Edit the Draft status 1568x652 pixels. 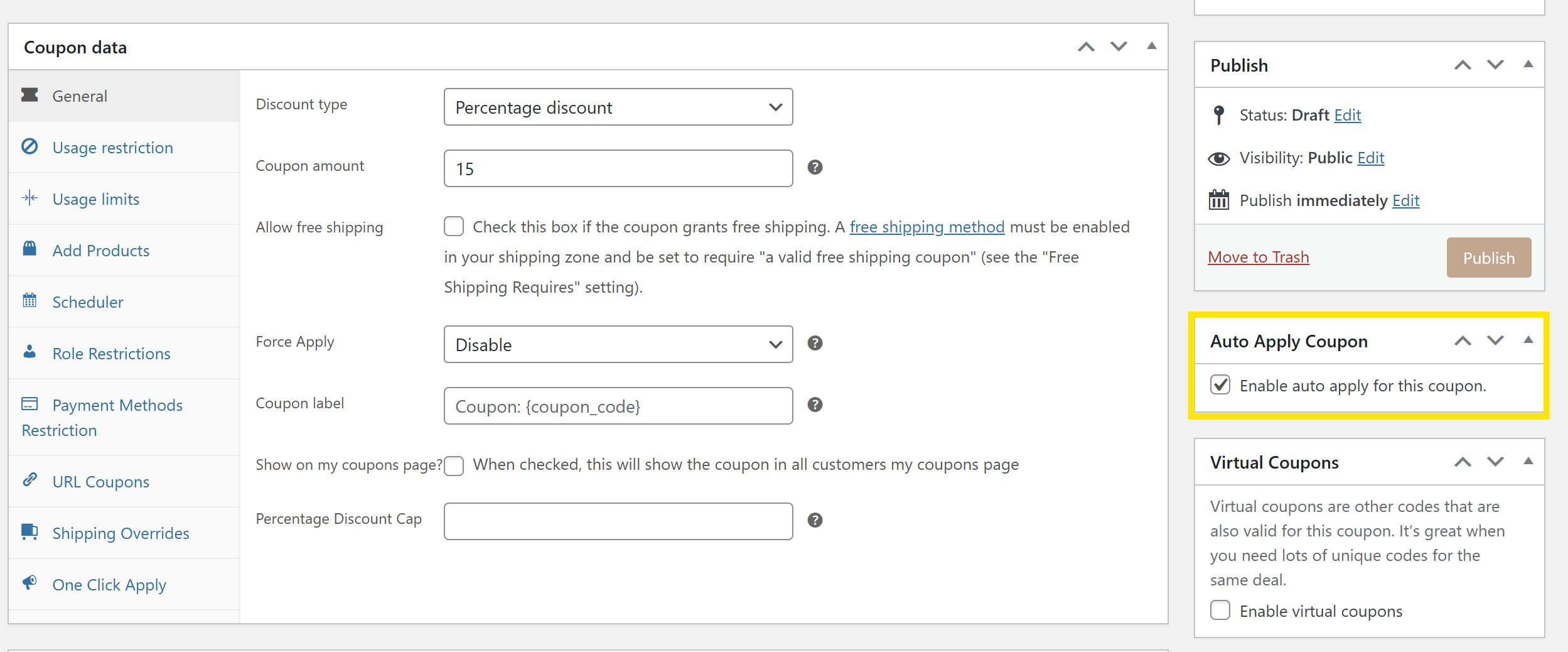pyautogui.click(x=1347, y=115)
